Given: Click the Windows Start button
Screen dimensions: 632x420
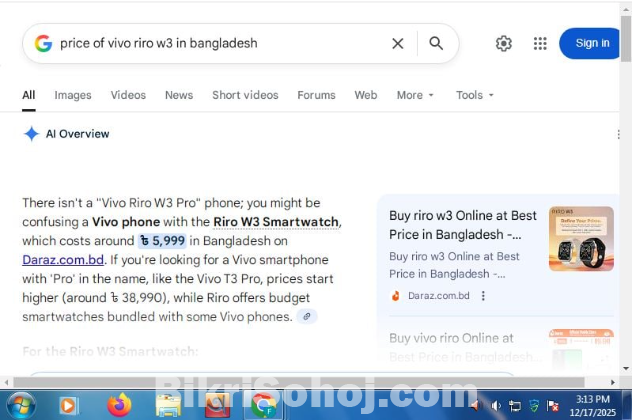Looking at the screenshot, I should coord(20,405).
